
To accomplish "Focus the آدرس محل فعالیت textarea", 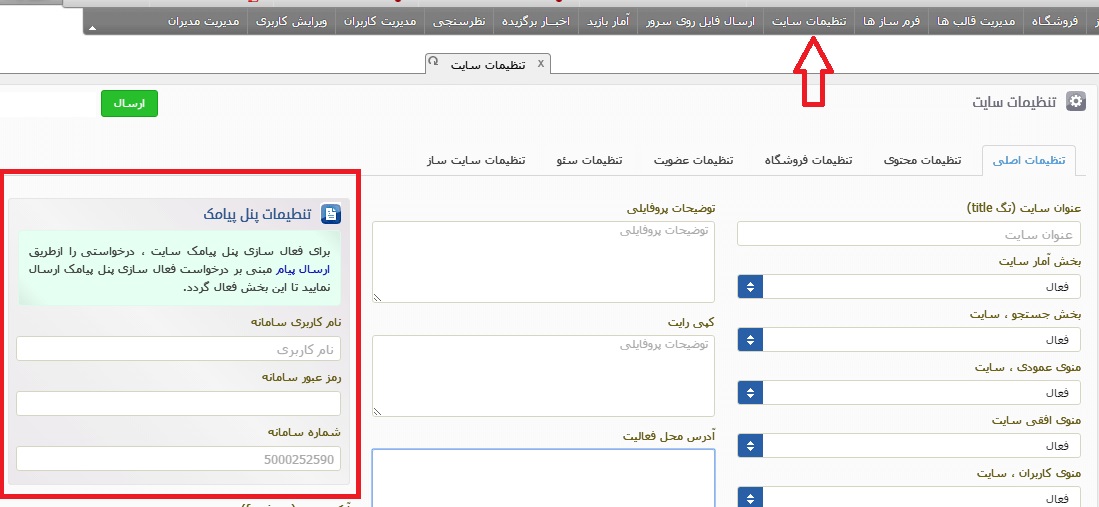I will [x=543, y=478].
